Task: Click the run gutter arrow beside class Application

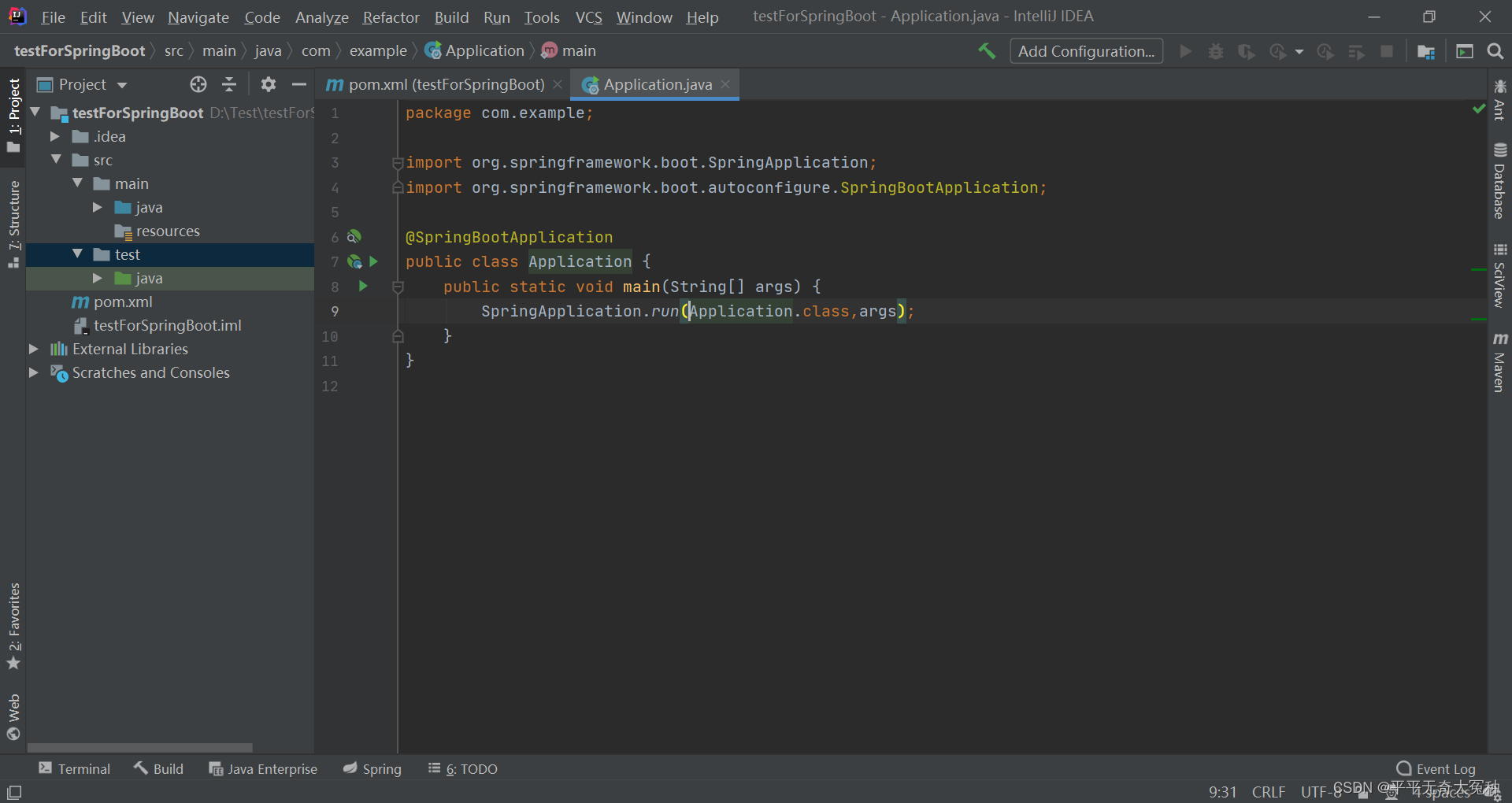Action: click(x=374, y=261)
